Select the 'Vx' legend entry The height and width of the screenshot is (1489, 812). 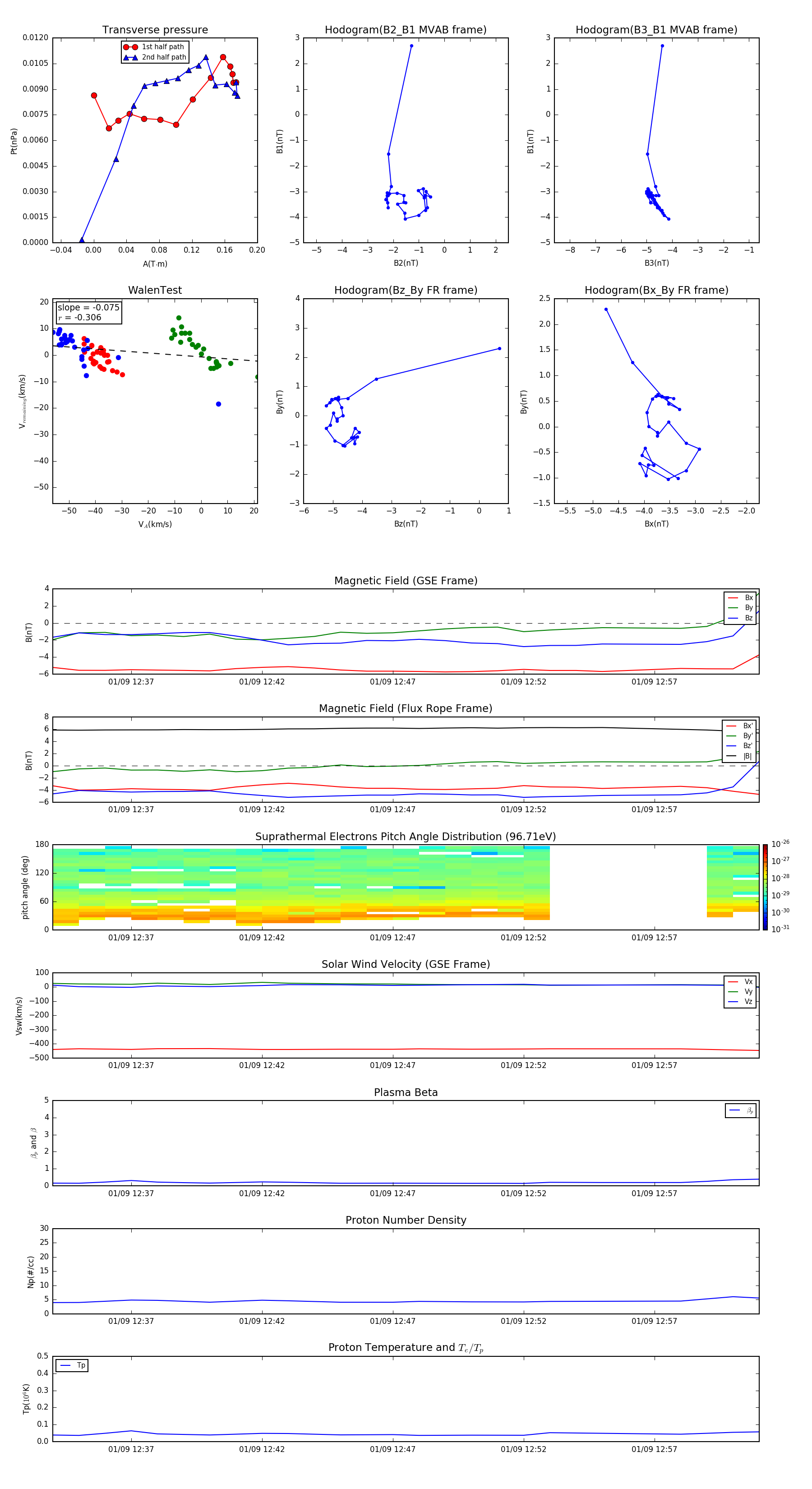click(740, 981)
